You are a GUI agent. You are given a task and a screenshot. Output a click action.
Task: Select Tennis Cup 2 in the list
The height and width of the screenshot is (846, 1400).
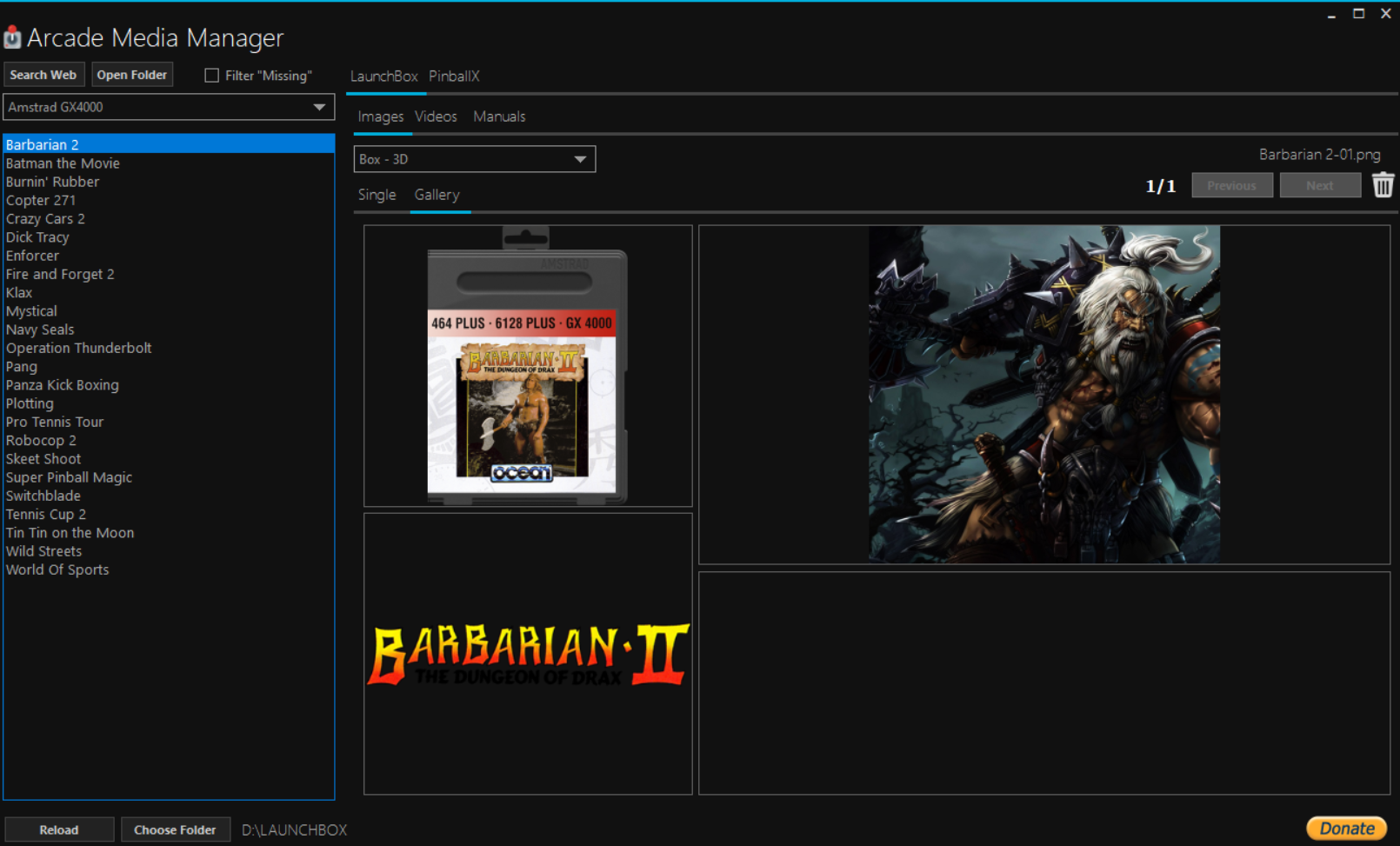click(169, 515)
